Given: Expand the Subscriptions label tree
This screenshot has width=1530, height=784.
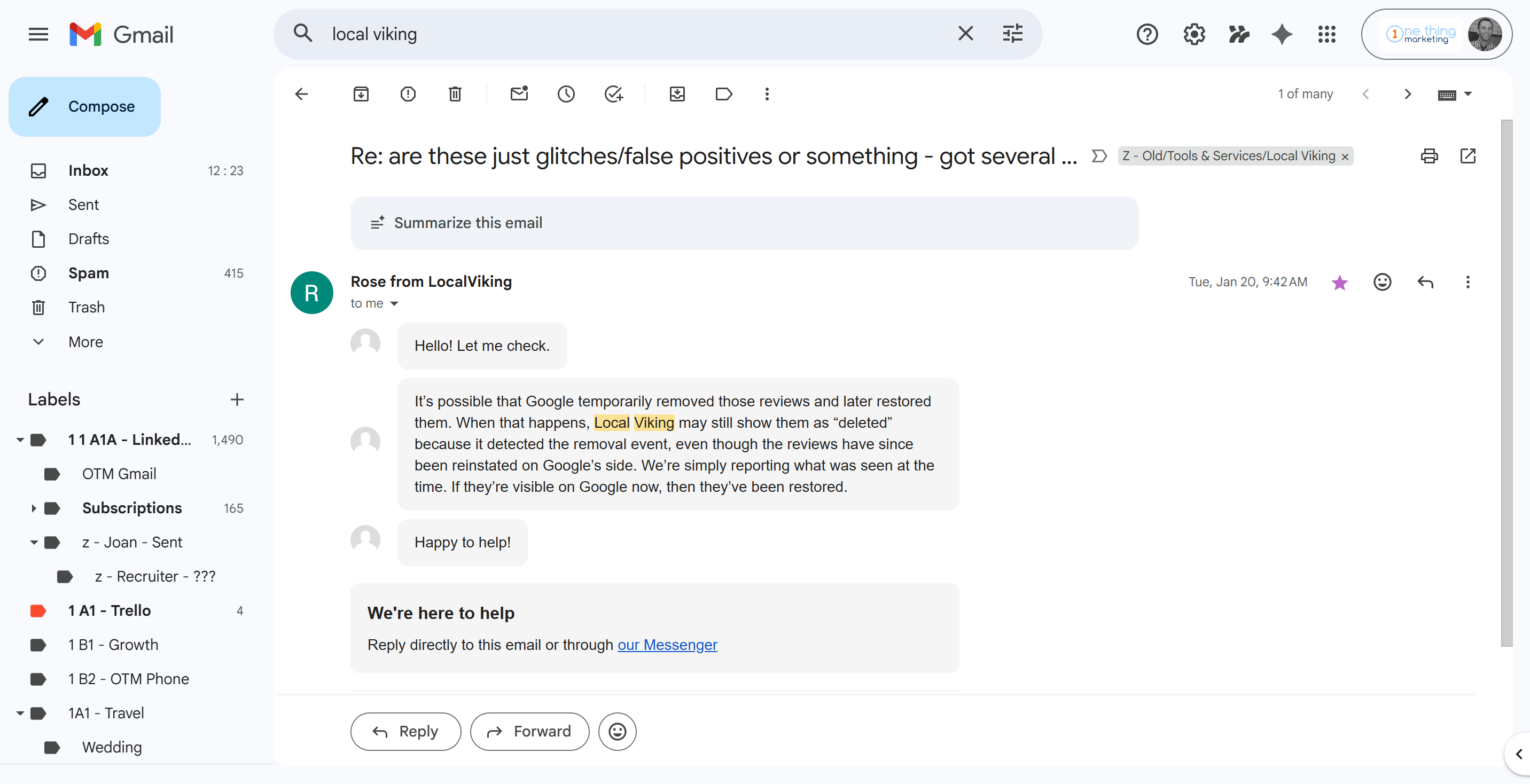Looking at the screenshot, I should pos(34,508).
